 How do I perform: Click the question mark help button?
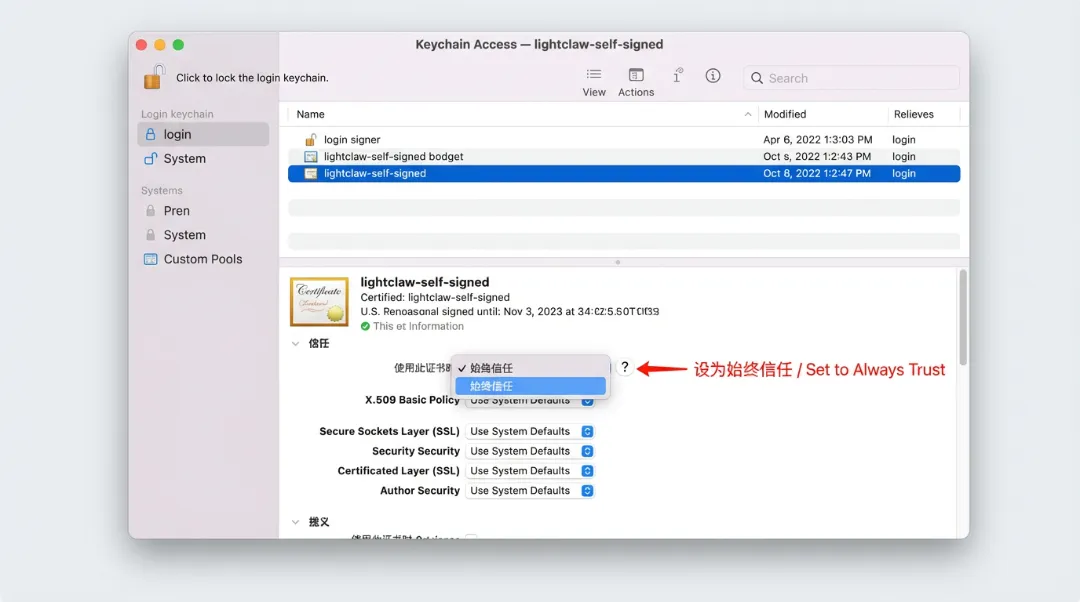(625, 367)
